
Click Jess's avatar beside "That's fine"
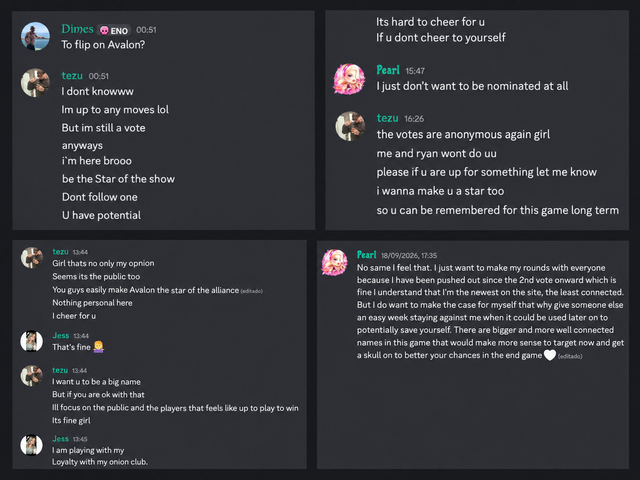pos(32,341)
